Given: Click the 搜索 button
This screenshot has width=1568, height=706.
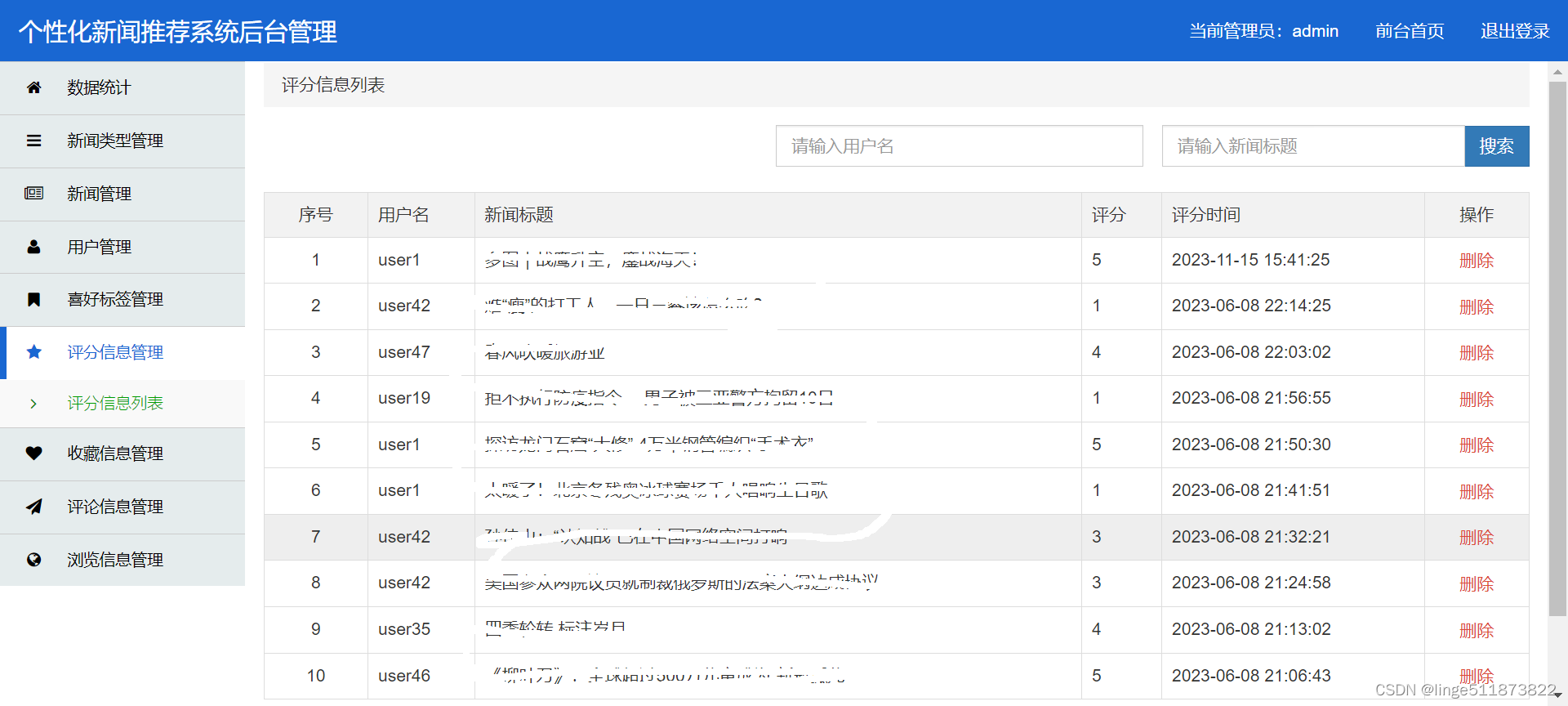Looking at the screenshot, I should coord(1496,146).
